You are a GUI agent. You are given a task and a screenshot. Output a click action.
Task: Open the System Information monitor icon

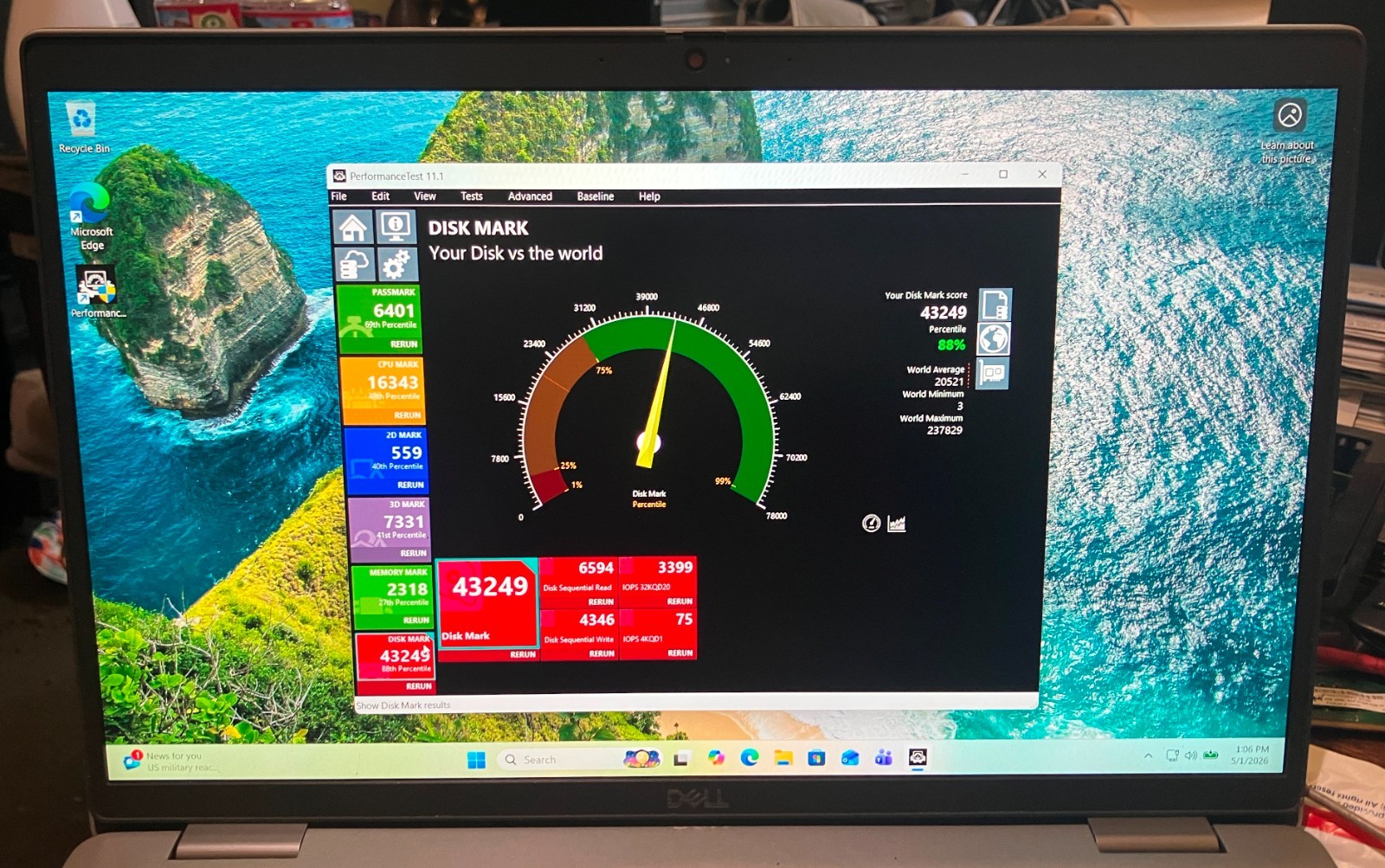coord(396,227)
